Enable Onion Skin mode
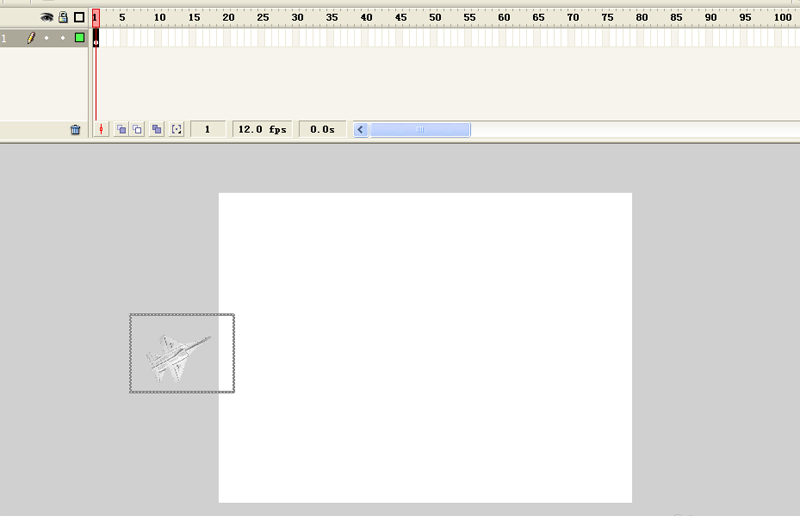This screenshot has width=800, height=516. [121, 129]
